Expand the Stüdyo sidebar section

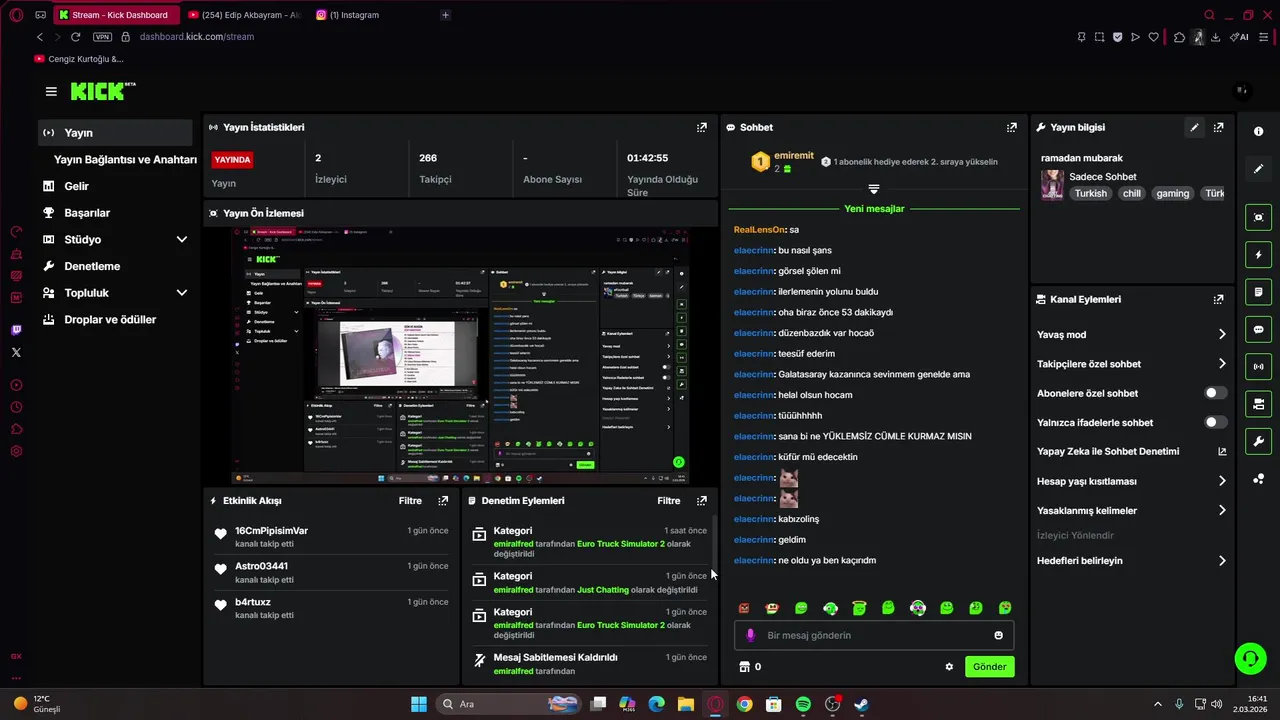coord(182,240)
